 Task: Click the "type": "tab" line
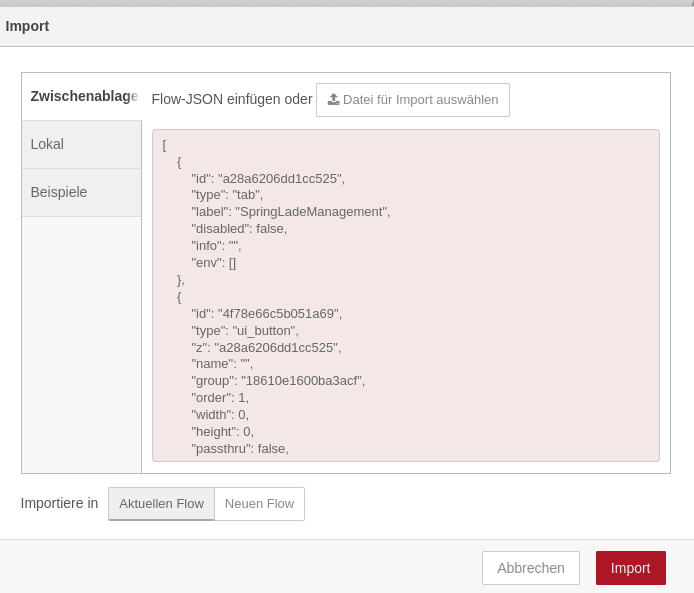[x=227, y=195]
